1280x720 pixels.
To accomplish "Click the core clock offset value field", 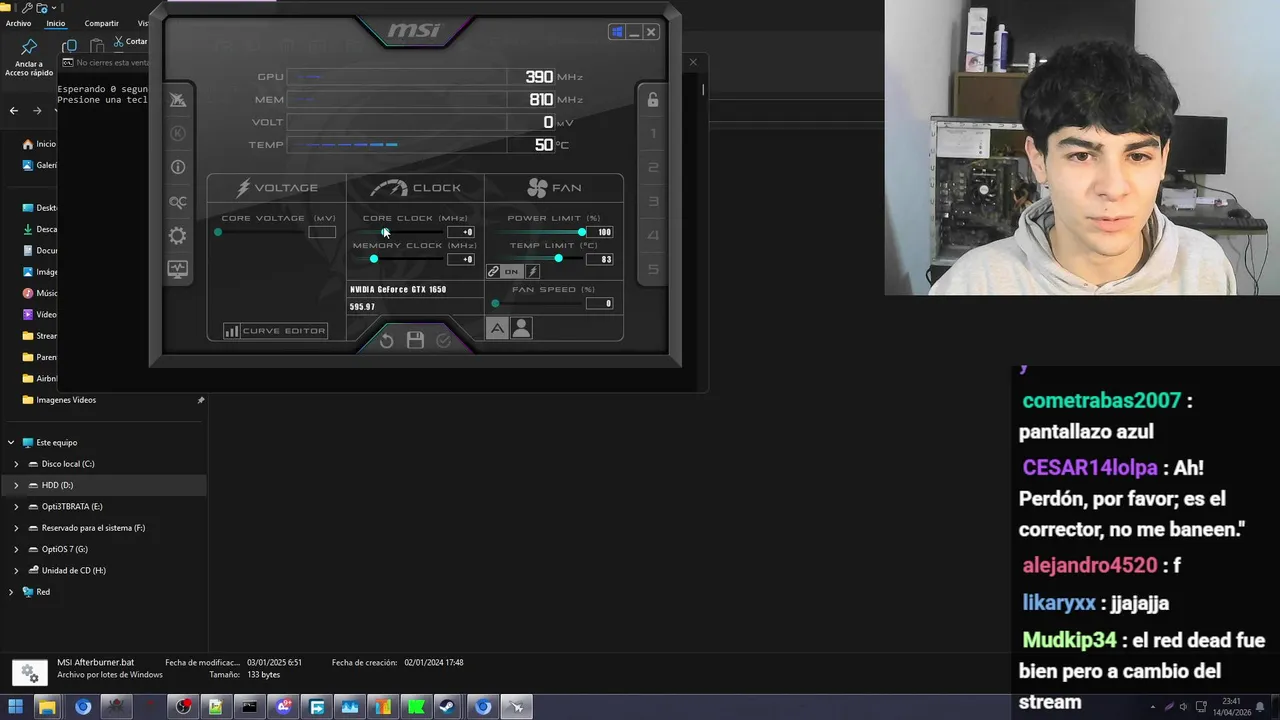I will pyautogui.click(x=460, y=232).
